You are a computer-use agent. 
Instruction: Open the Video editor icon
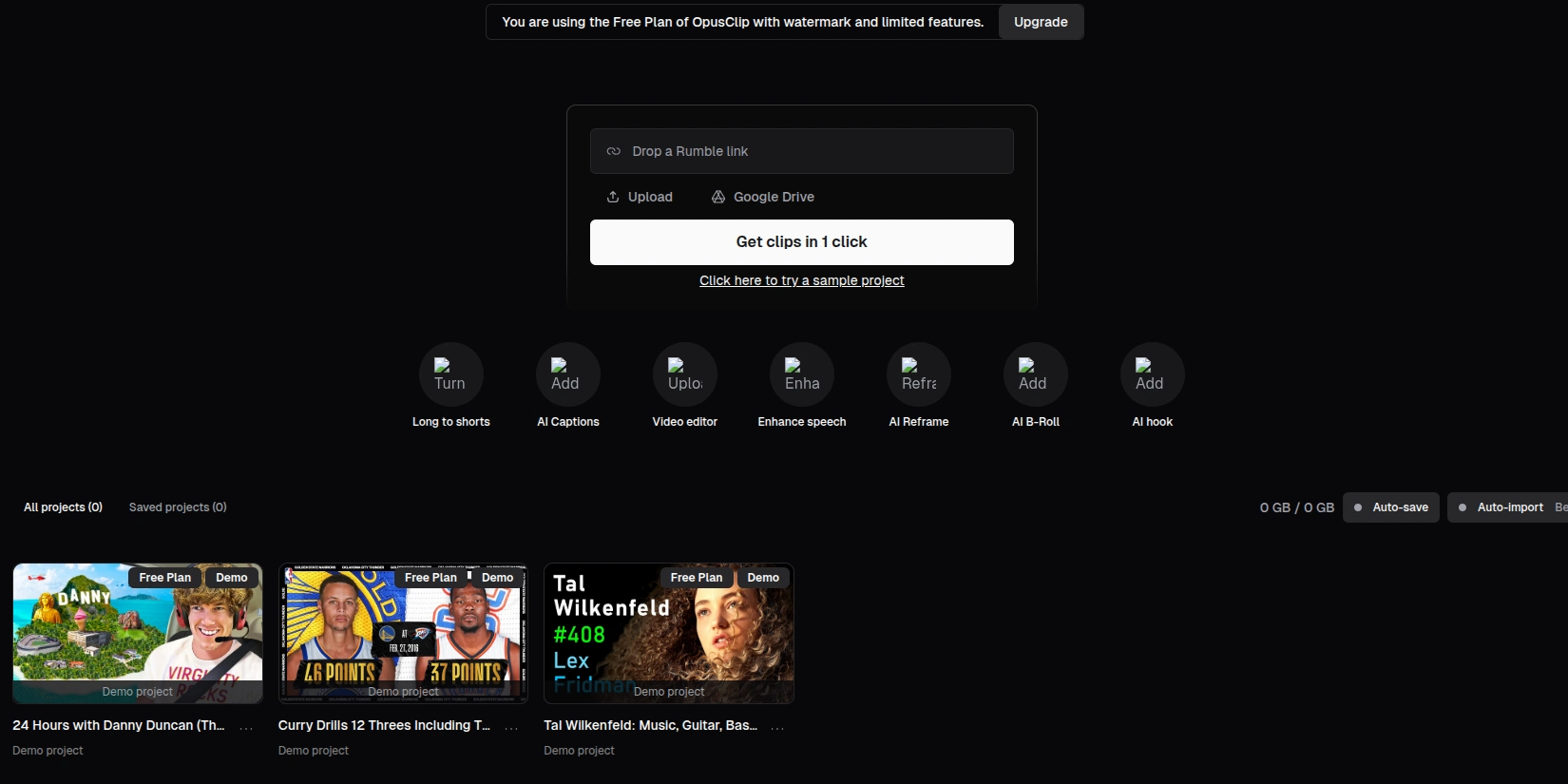[x=684, y=374]
